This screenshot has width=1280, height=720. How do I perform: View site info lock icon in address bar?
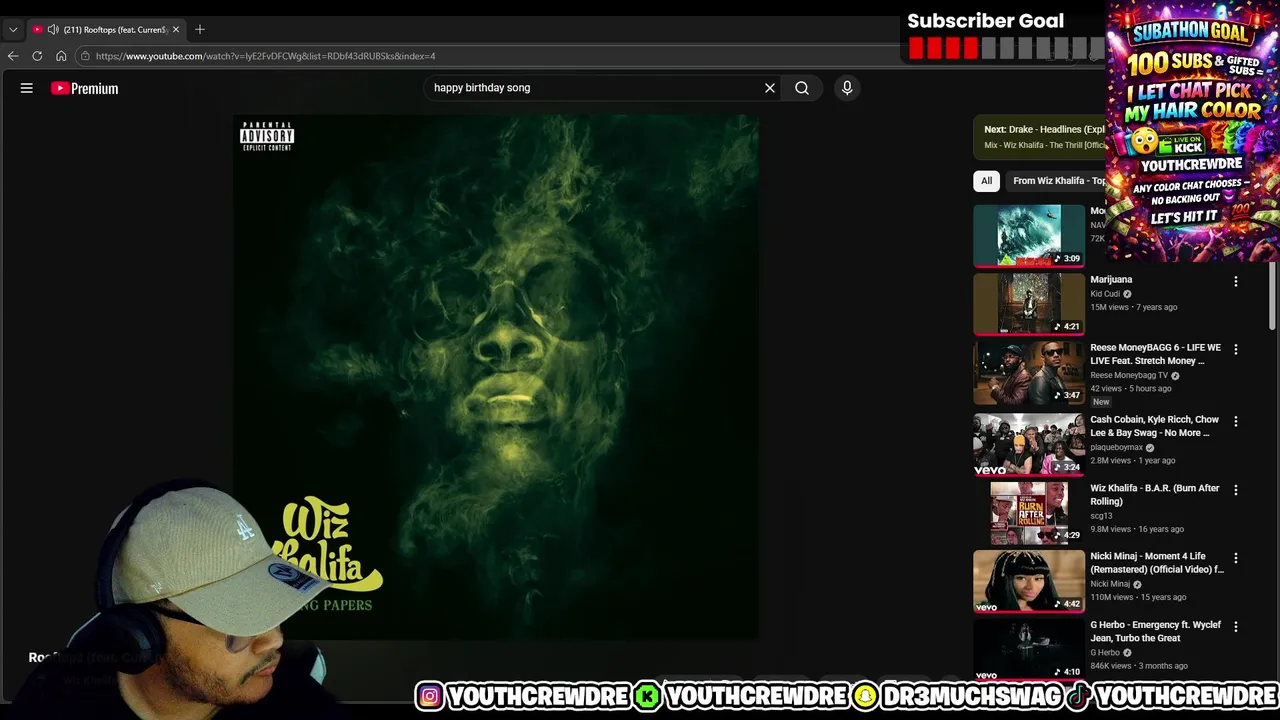(x=85, y=56)
